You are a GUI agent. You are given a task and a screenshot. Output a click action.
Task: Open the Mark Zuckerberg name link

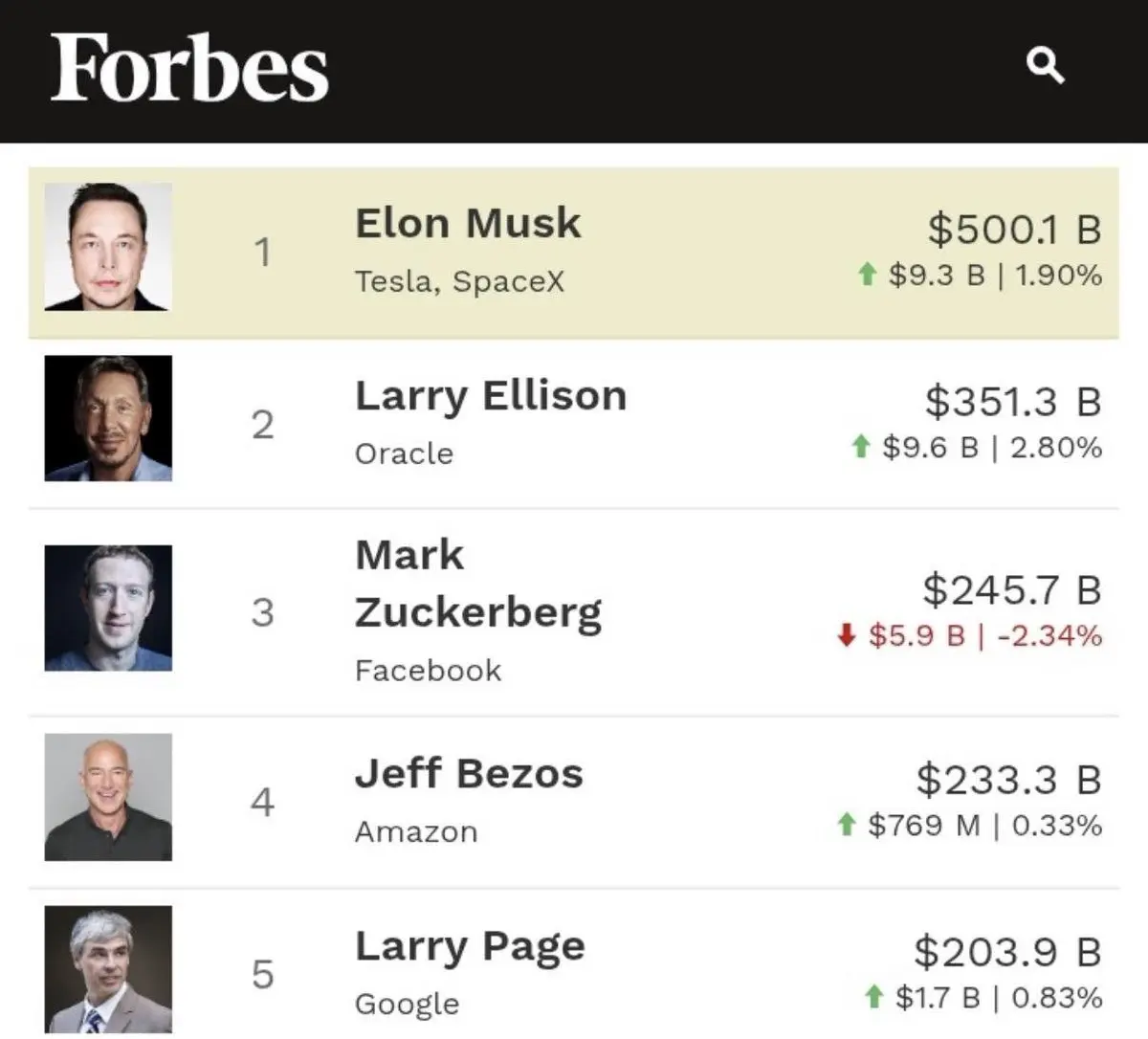tap(478, 584)
